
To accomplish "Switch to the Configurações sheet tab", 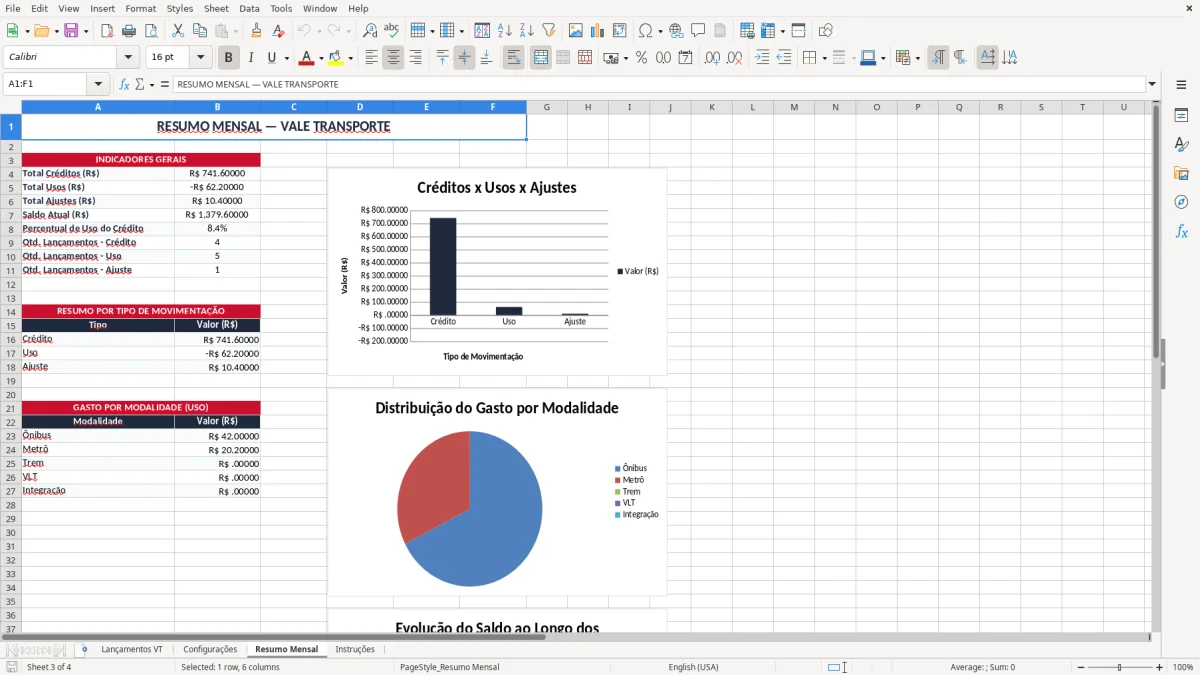I will (210, 650).
